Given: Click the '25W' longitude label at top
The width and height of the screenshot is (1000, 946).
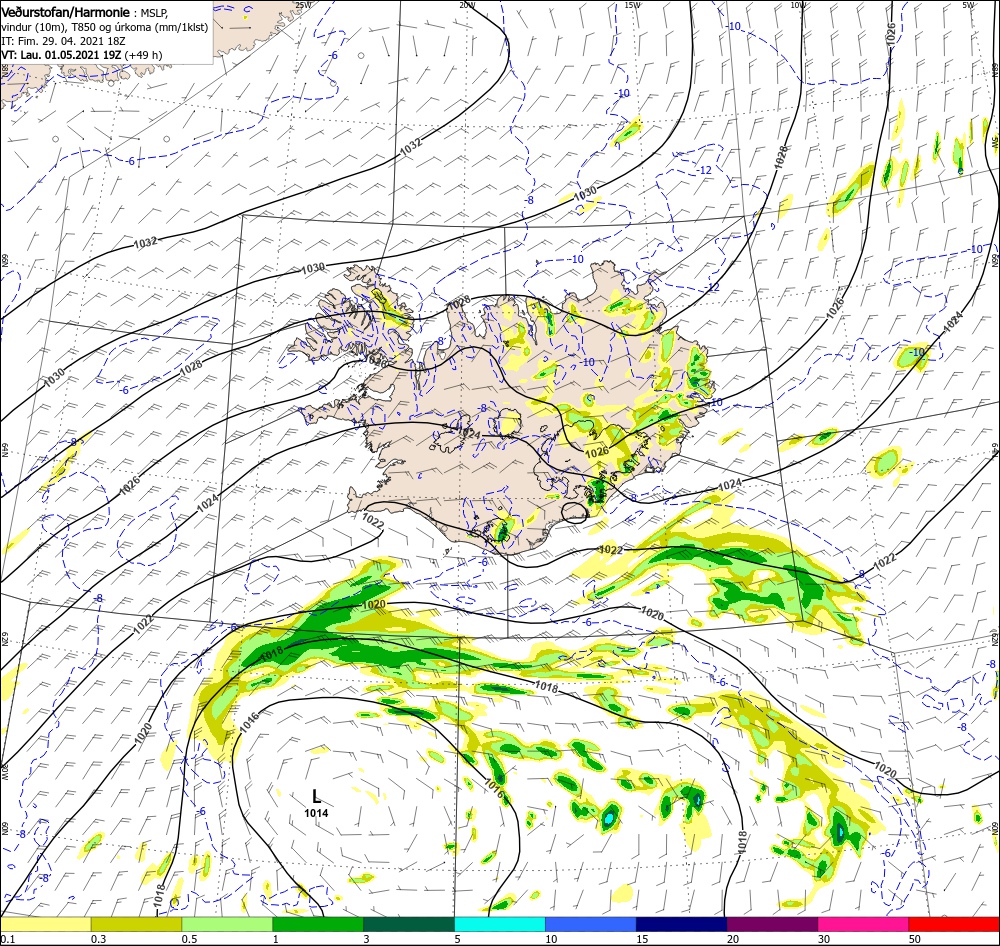Looking at the screenshot, I should point(304,5).
